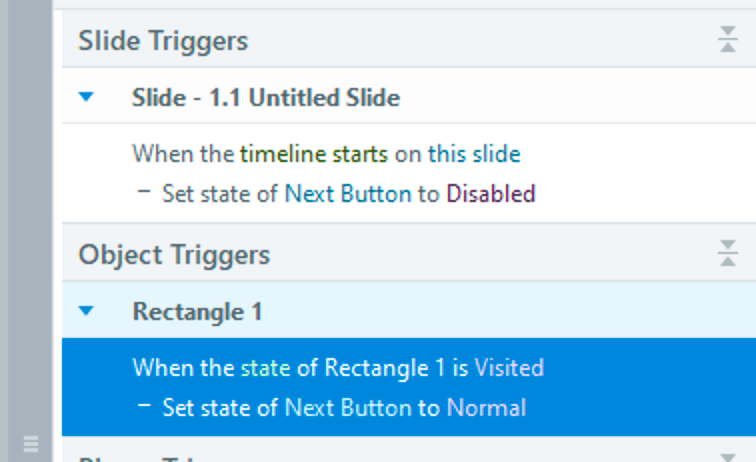Change the 'Normal' state value
Viewport: 756px width, 462px height.
pos(485,407)
